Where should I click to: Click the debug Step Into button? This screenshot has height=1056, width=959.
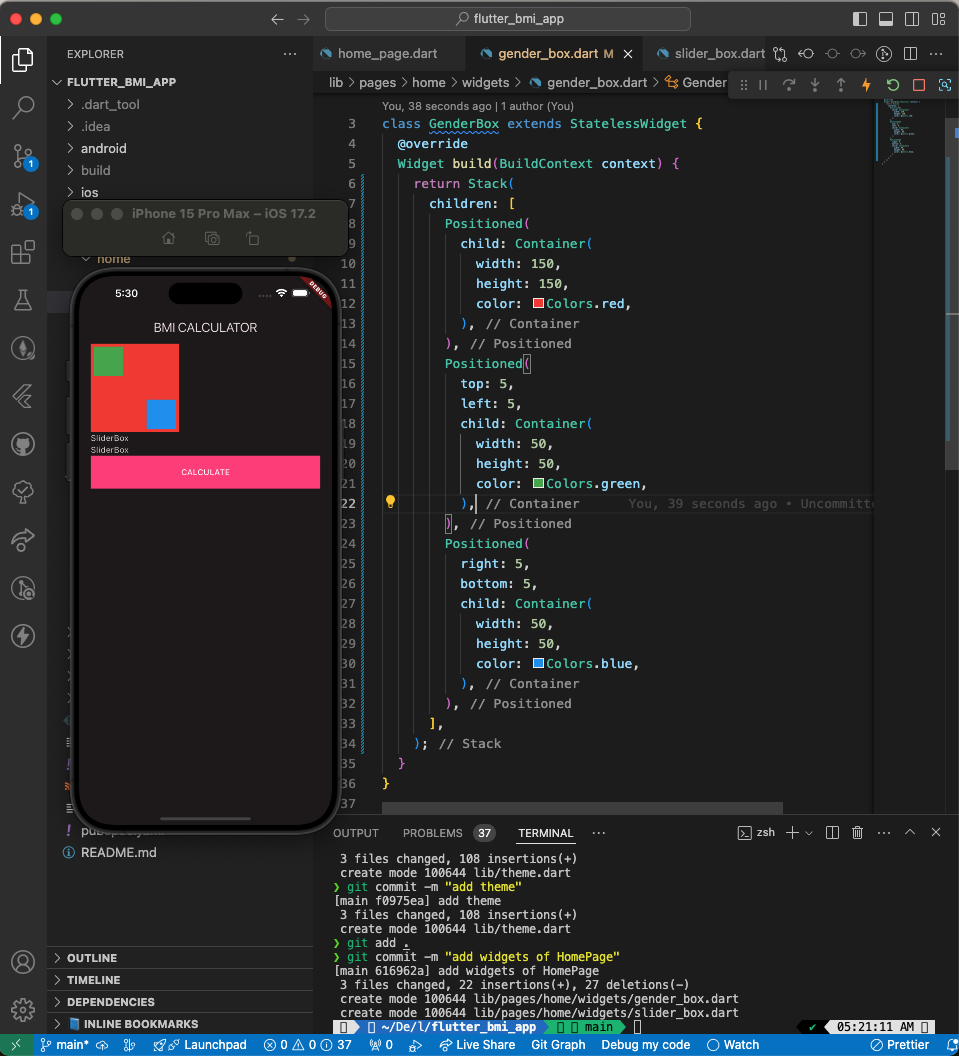pyautogui.click(x=815, y=85)
